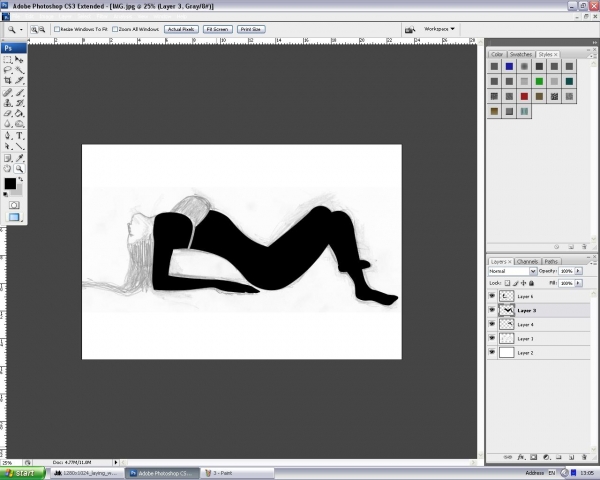Screen dimensions: 600x480
Task: Reset to default black and white colors
Action: (x=5, y=194)
